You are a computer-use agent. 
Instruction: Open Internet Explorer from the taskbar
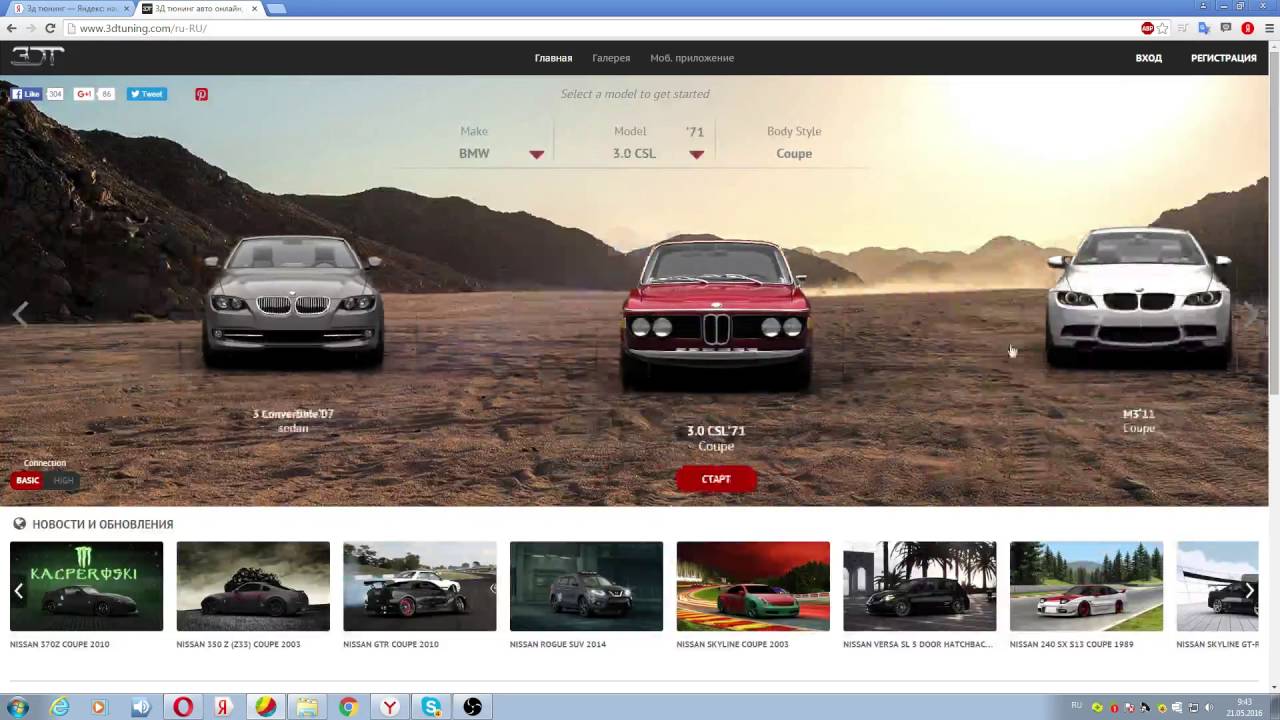(60, 707)
